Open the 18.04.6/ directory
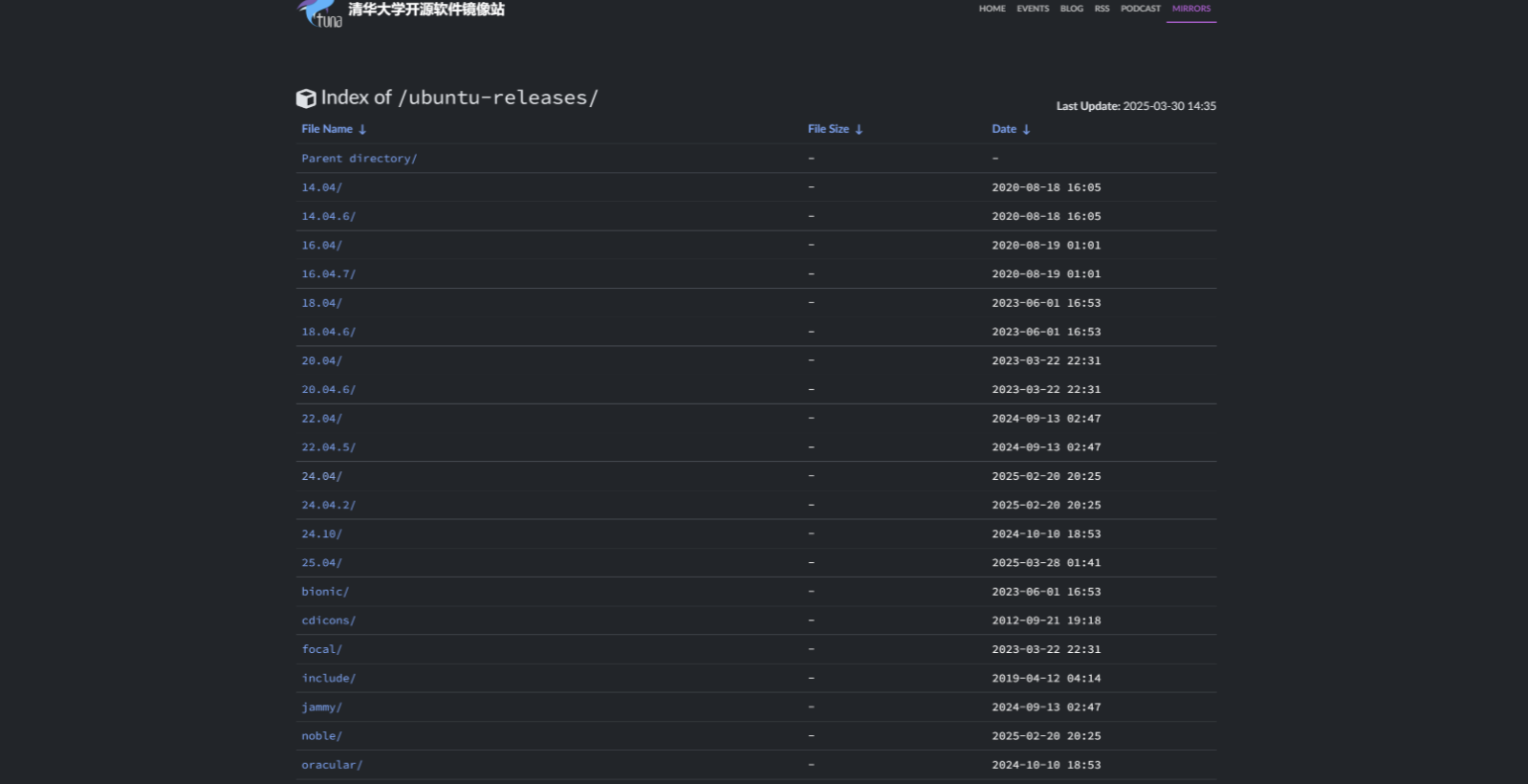 [329, 332]
